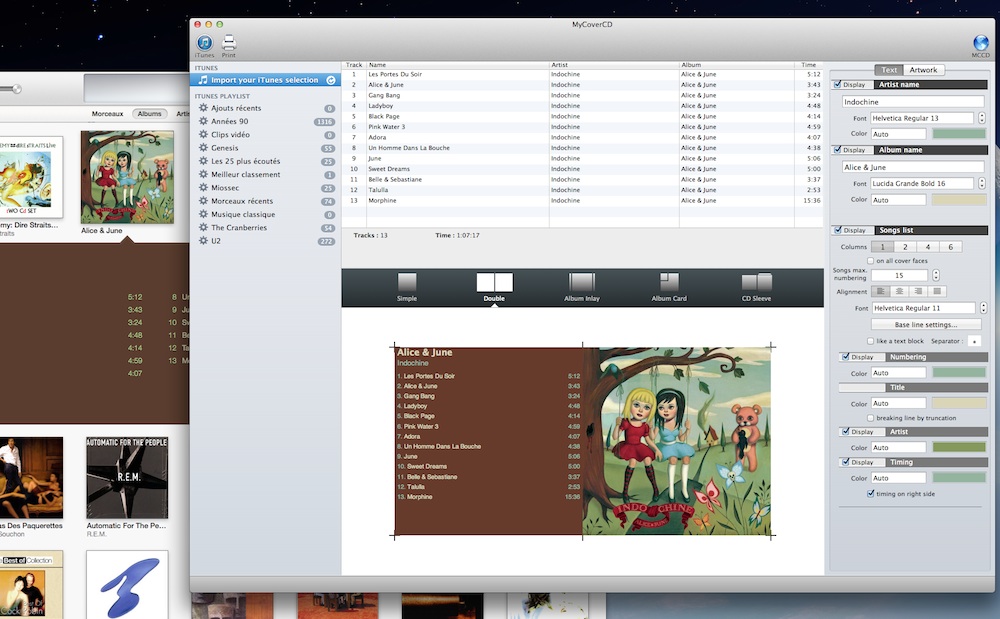Click the music note icon on Import row
Image resolution: width=1000 pixels, height=619 pixels.
click(203, 80)
